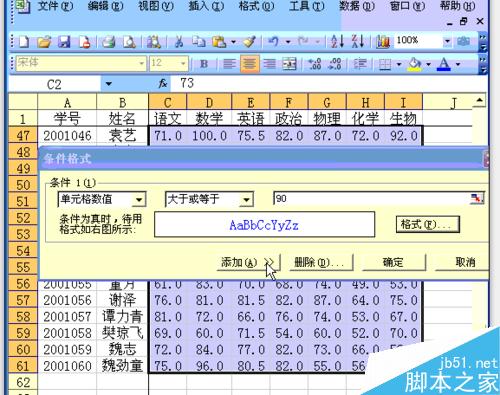Viewport: 500px width, 395px height.
Task: Open the 编辑 menu
Action: pyautogui.click(x=105, y=6)
